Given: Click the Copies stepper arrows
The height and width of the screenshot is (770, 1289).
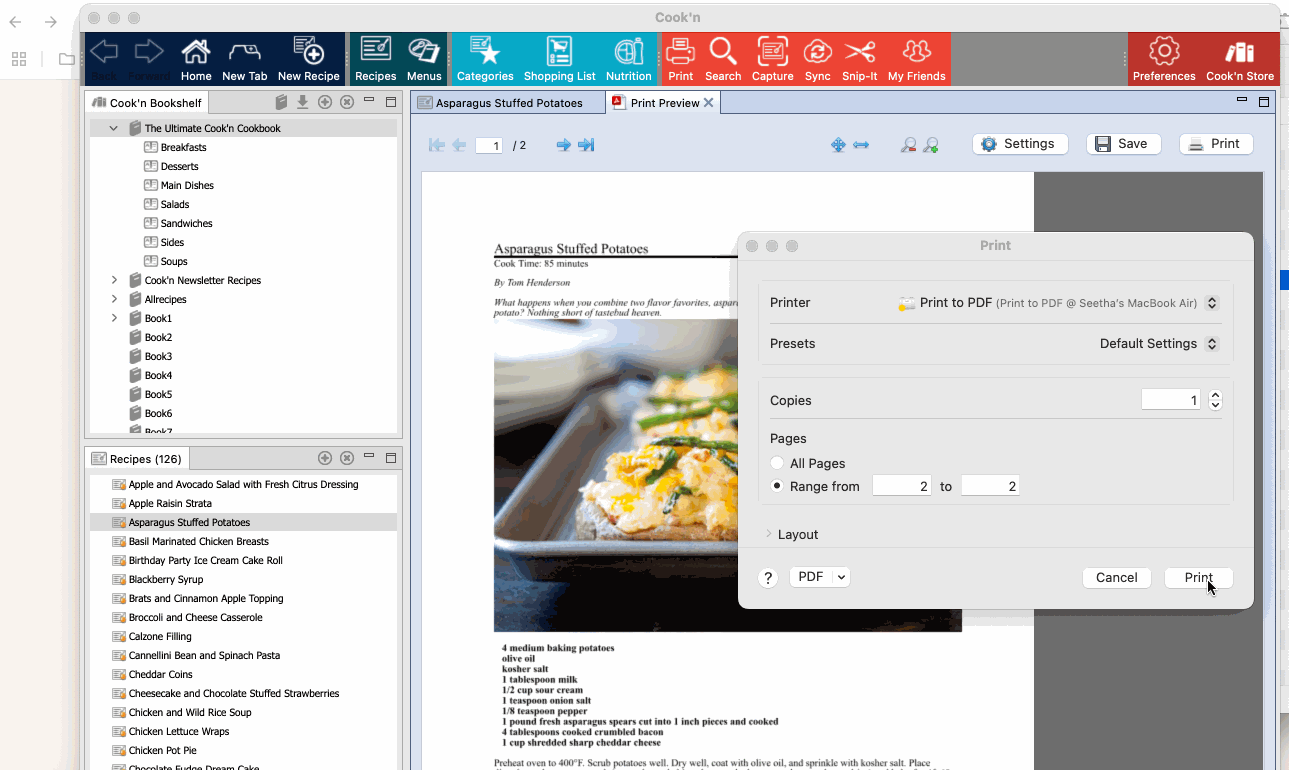Looking at the screenshot, I should point(1215,400).
